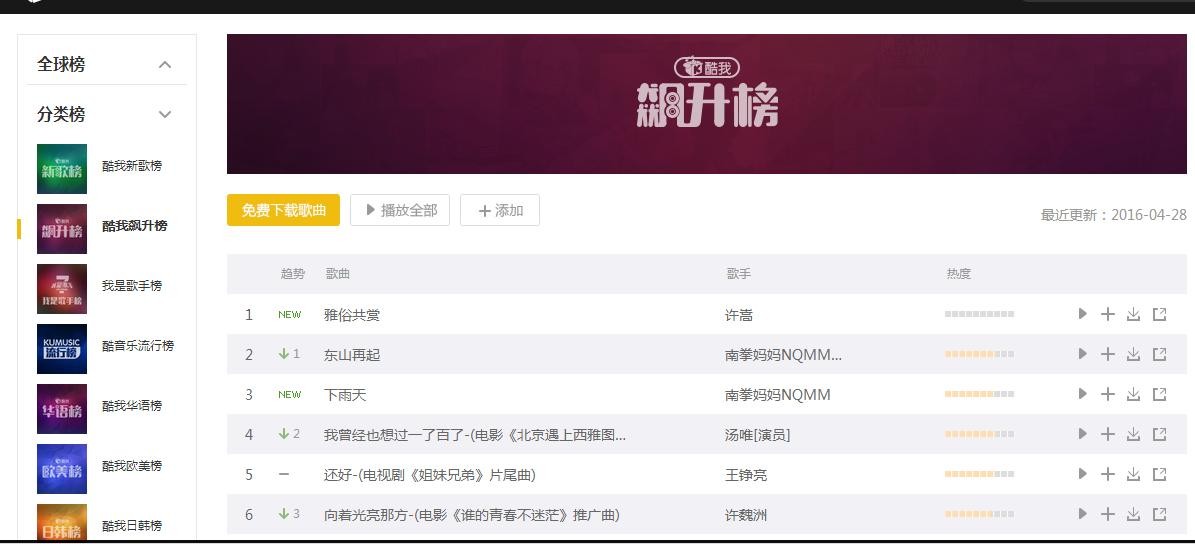1195x544 pixels.
Task: Click the 添加 button
Action: coord(500,210)
